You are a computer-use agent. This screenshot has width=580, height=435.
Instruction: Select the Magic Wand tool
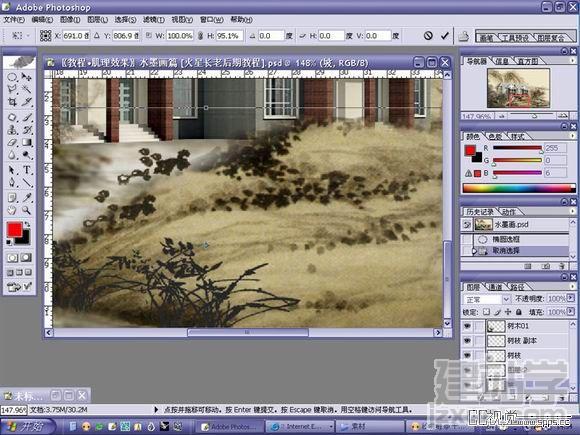pos(26,89)
